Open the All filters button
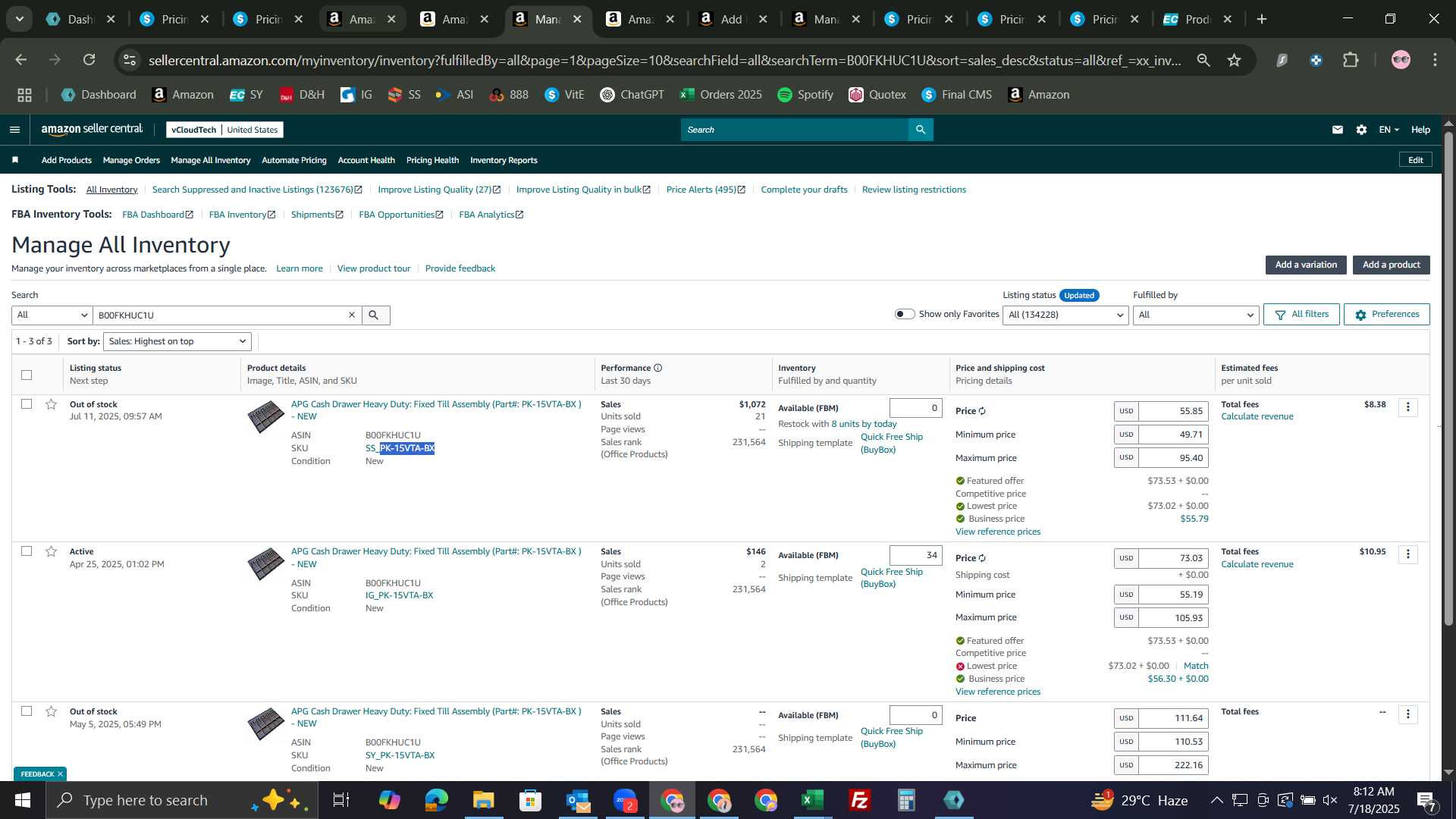1456x819 pixels. pos(1301,314)
